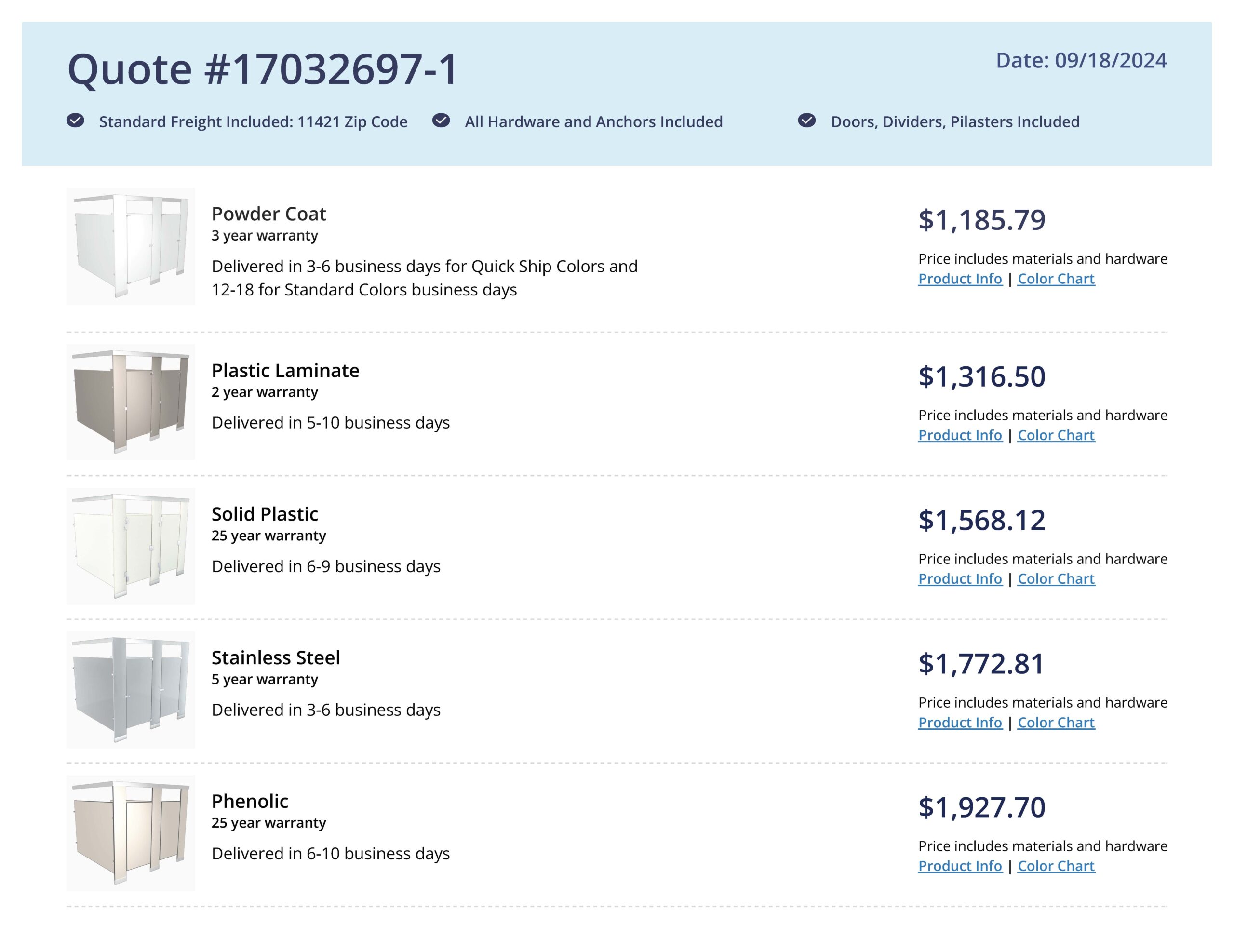Open the Solid Plastic partition thumbnail
The height and width of the screenshot is (952, 1234).
pos(131,546)
